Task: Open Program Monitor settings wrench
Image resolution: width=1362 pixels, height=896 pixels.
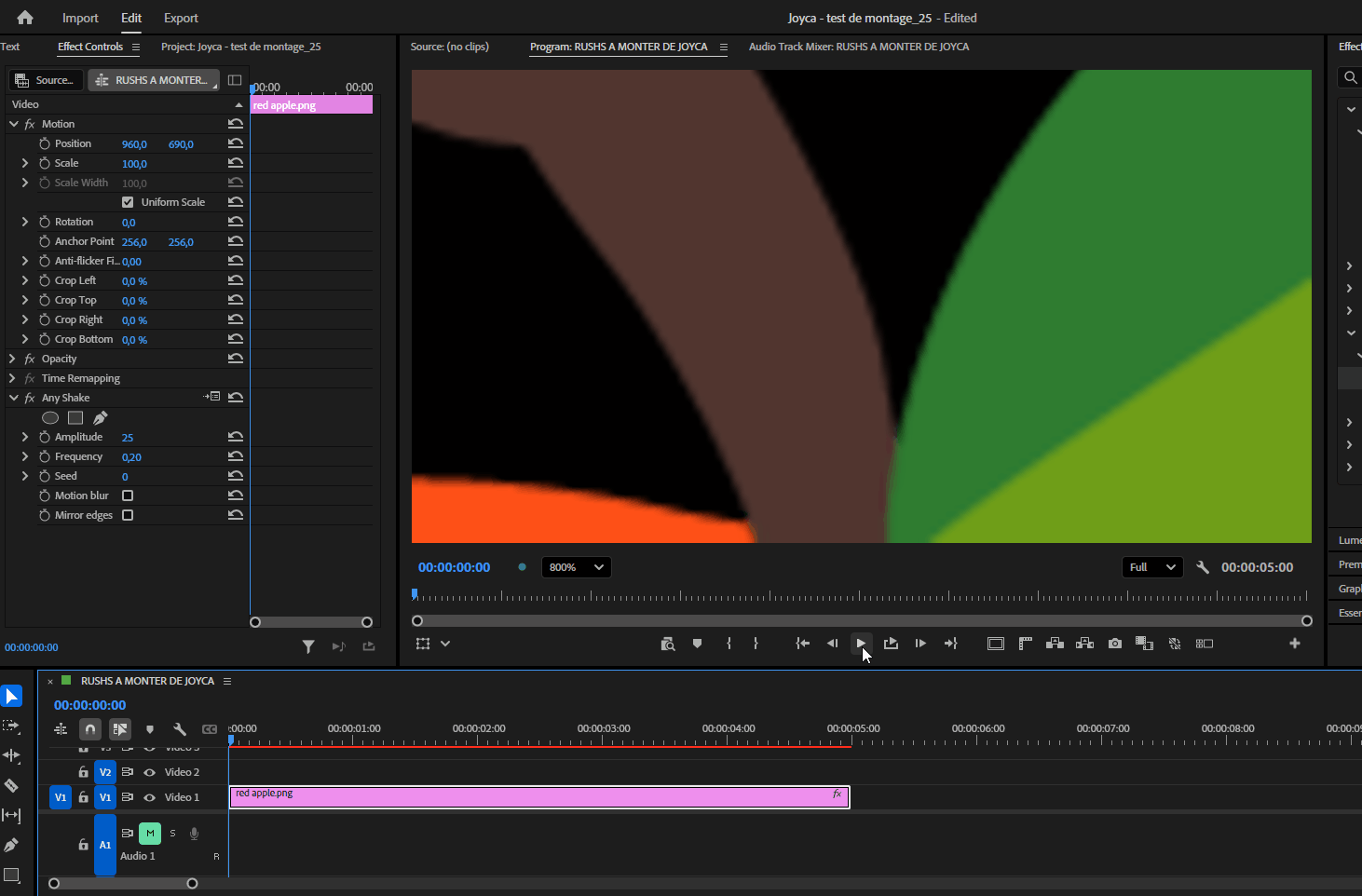Action: click(1203, 567)
